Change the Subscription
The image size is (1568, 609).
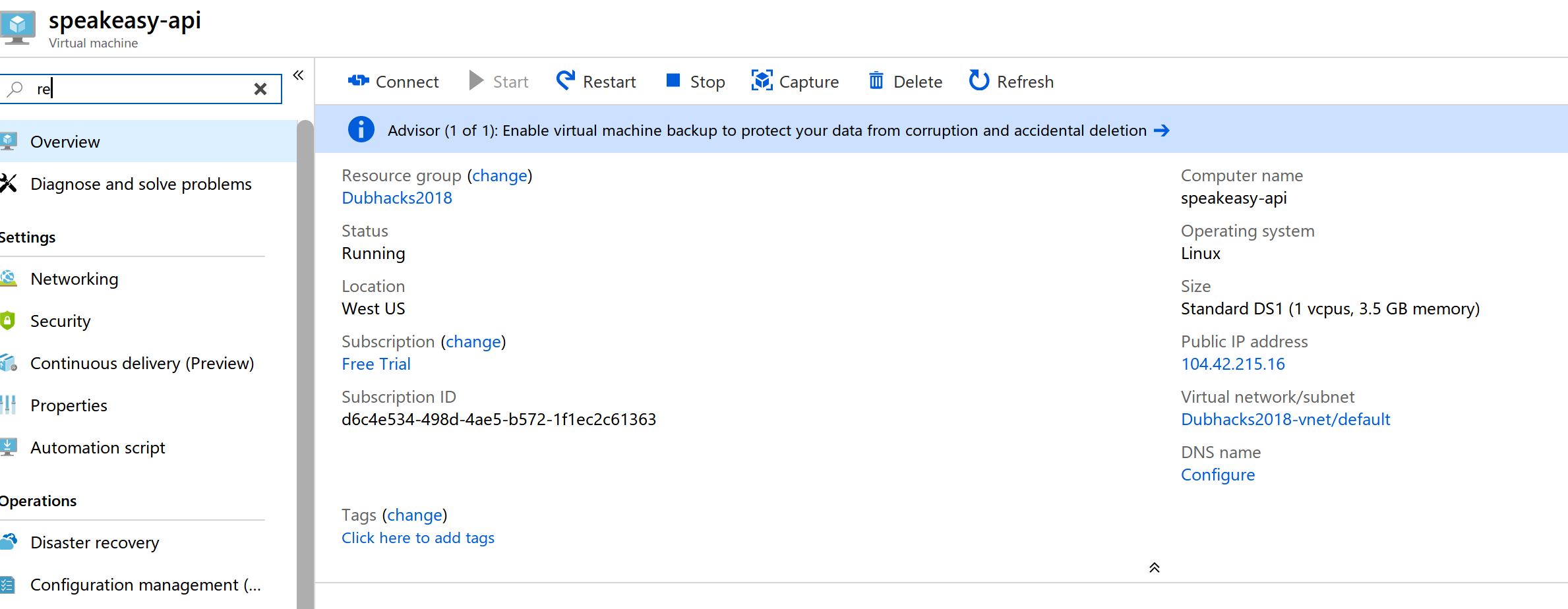tap(473, 342)
